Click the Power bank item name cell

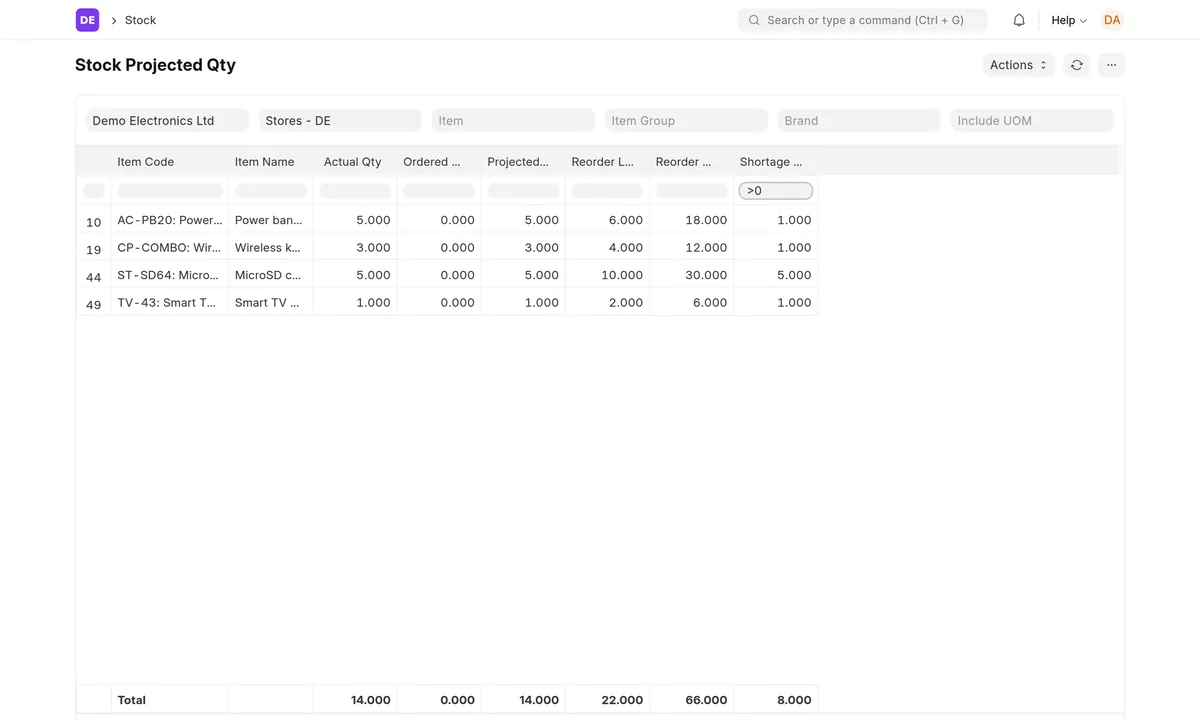pyautogui.click(x=270, y=220)
